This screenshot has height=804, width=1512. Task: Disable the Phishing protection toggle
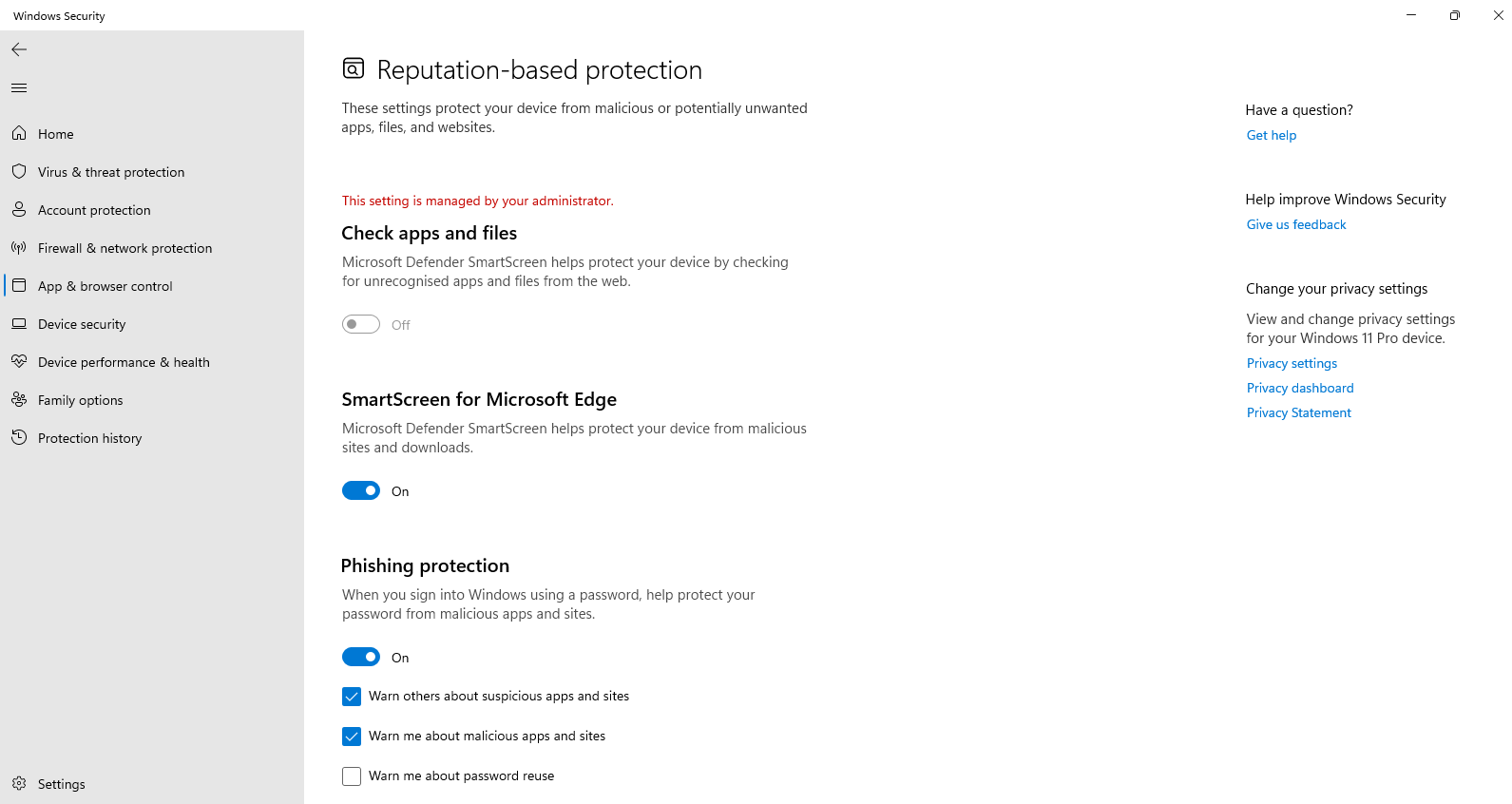[361, 657]
